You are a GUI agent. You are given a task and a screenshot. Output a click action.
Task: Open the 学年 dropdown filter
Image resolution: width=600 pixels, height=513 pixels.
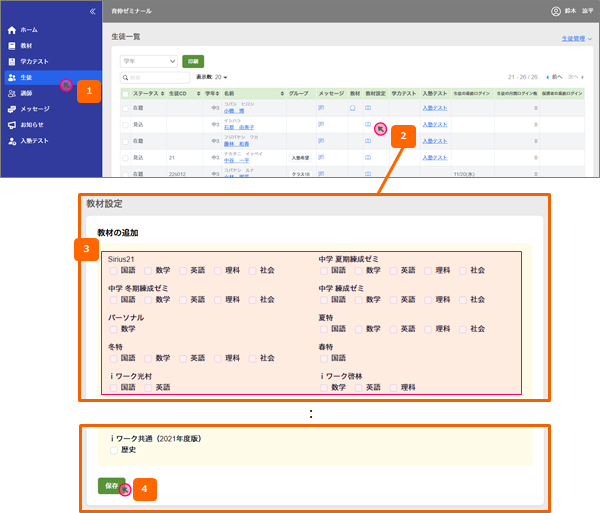pos(148,61)
